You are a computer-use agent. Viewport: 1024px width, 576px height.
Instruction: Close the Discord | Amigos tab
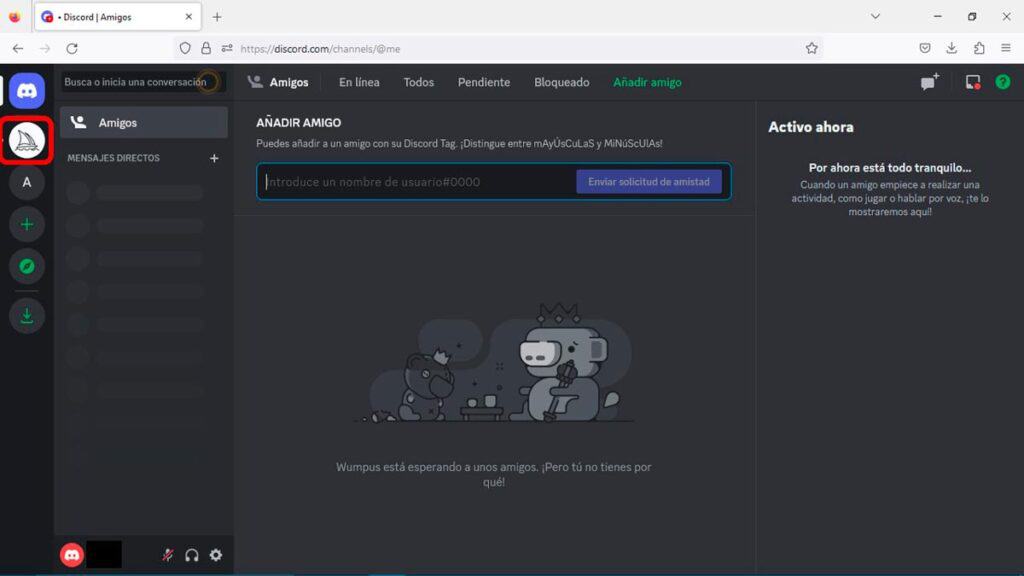[x=189, y=17]
